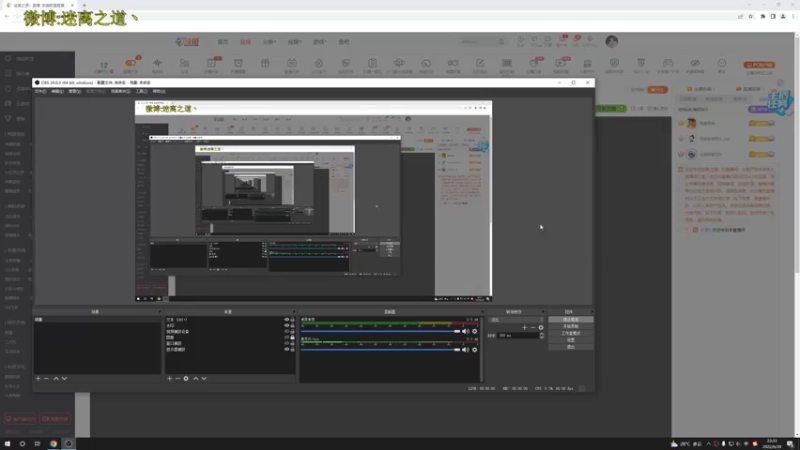This screenshot has height=450, width=800.
Task: Click search box in browser page header
Action: pyautogui.click(x=482, y=42)
